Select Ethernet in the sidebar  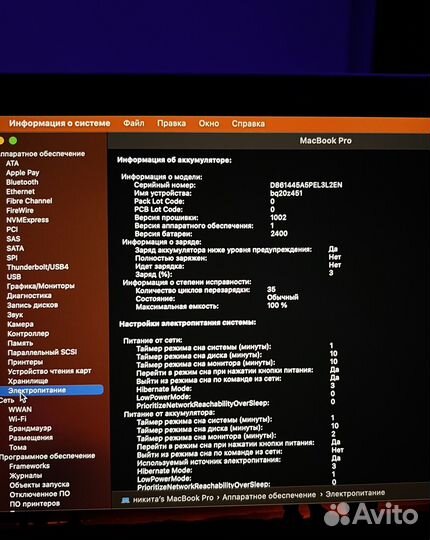[20, 192]
